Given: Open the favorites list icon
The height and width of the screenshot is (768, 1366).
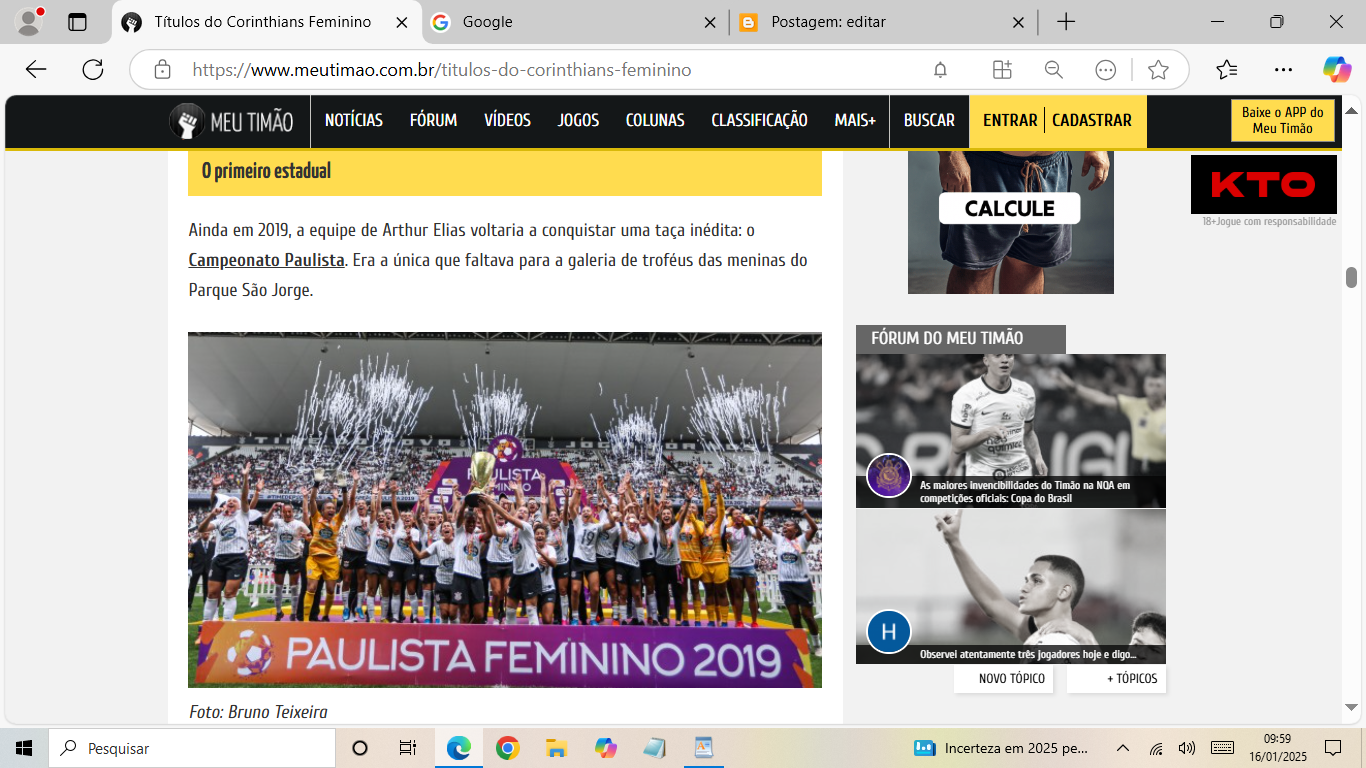Looking at the screenshot, I should [1227, 70].
